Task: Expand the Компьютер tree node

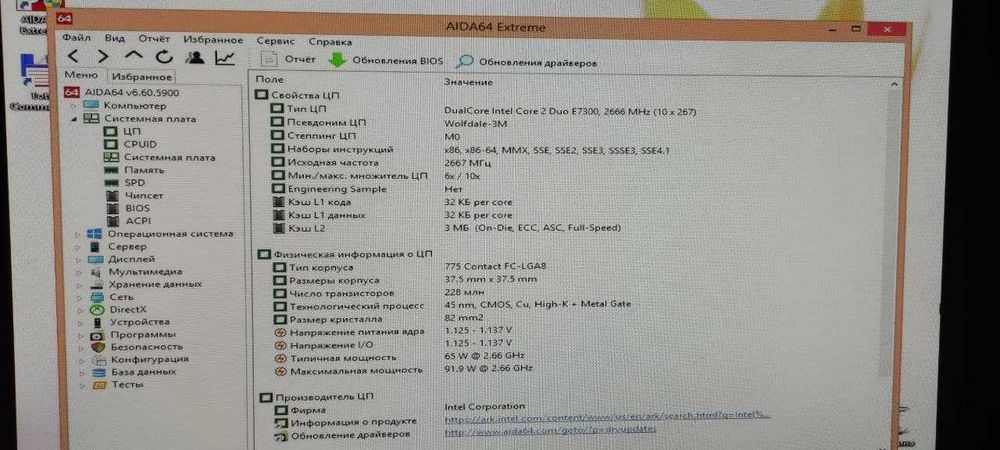Action: (x=74, y=105)
